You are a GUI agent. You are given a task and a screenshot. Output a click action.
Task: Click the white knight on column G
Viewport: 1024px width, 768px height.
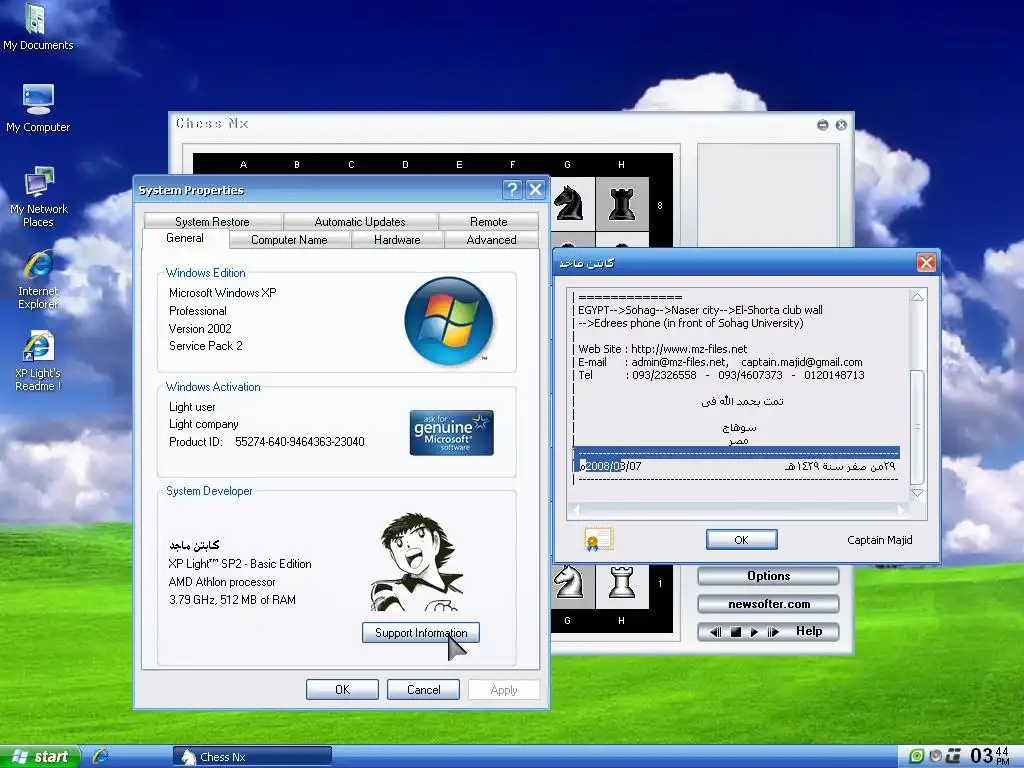click(568, 582)
